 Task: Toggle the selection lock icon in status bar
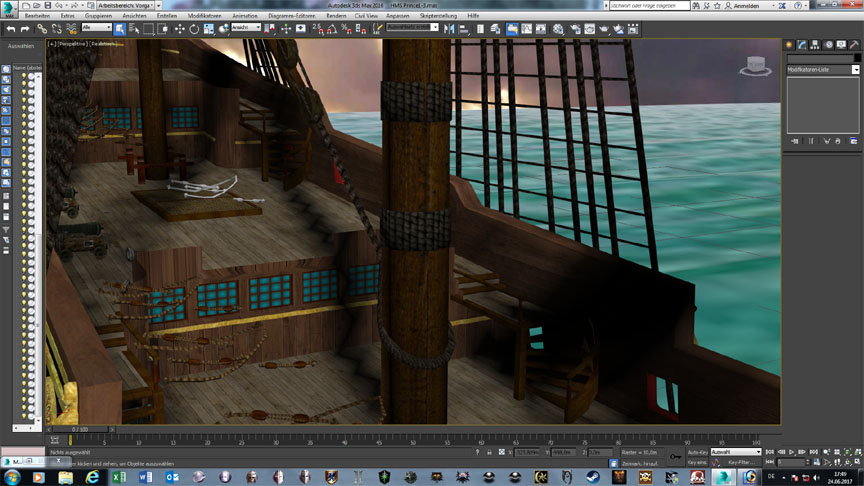[x=489, y=452]
